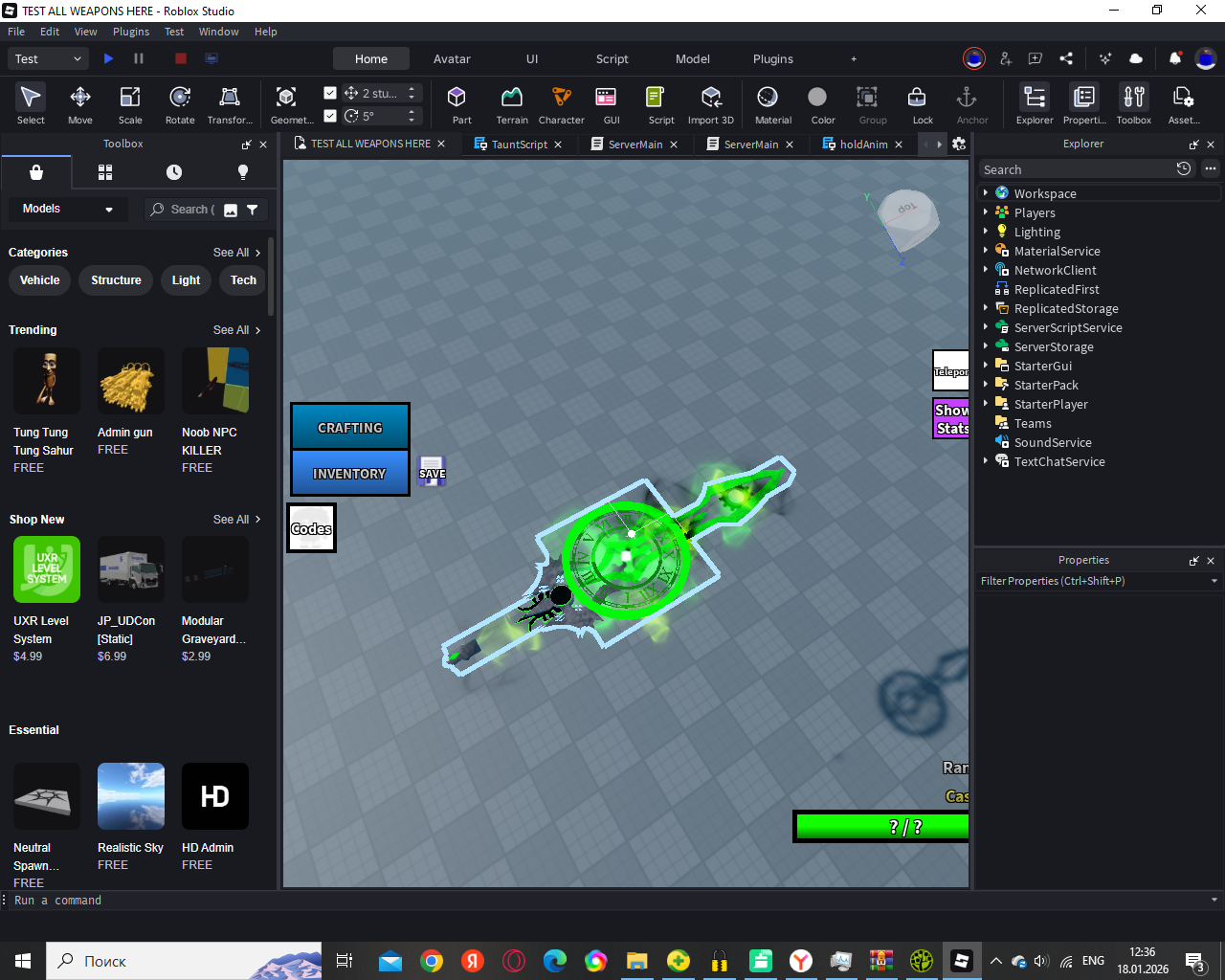Stop the playtest with the red button
Screen dimensions: 1225x980
pyautogui.click(x=180, y=58)
